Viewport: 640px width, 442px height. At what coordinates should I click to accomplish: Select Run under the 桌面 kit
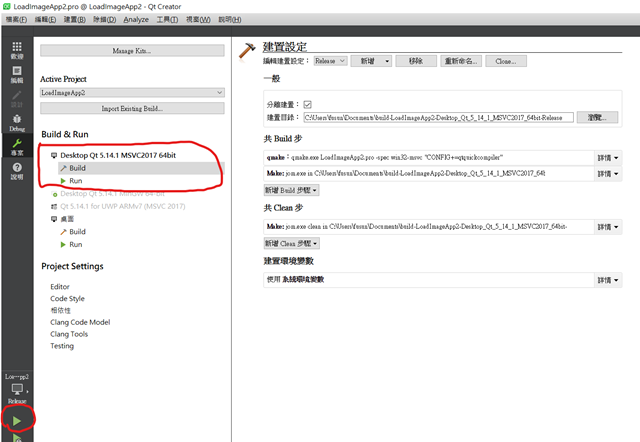click(76, 244)
